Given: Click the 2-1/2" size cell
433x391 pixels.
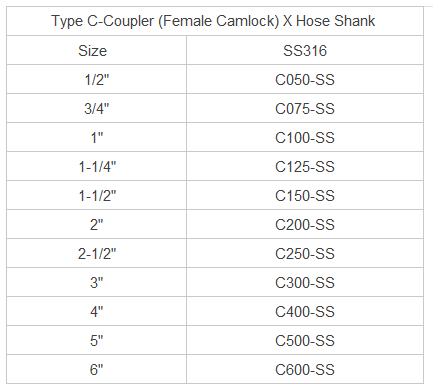Looking at the screenshot, I should [97, 254].
